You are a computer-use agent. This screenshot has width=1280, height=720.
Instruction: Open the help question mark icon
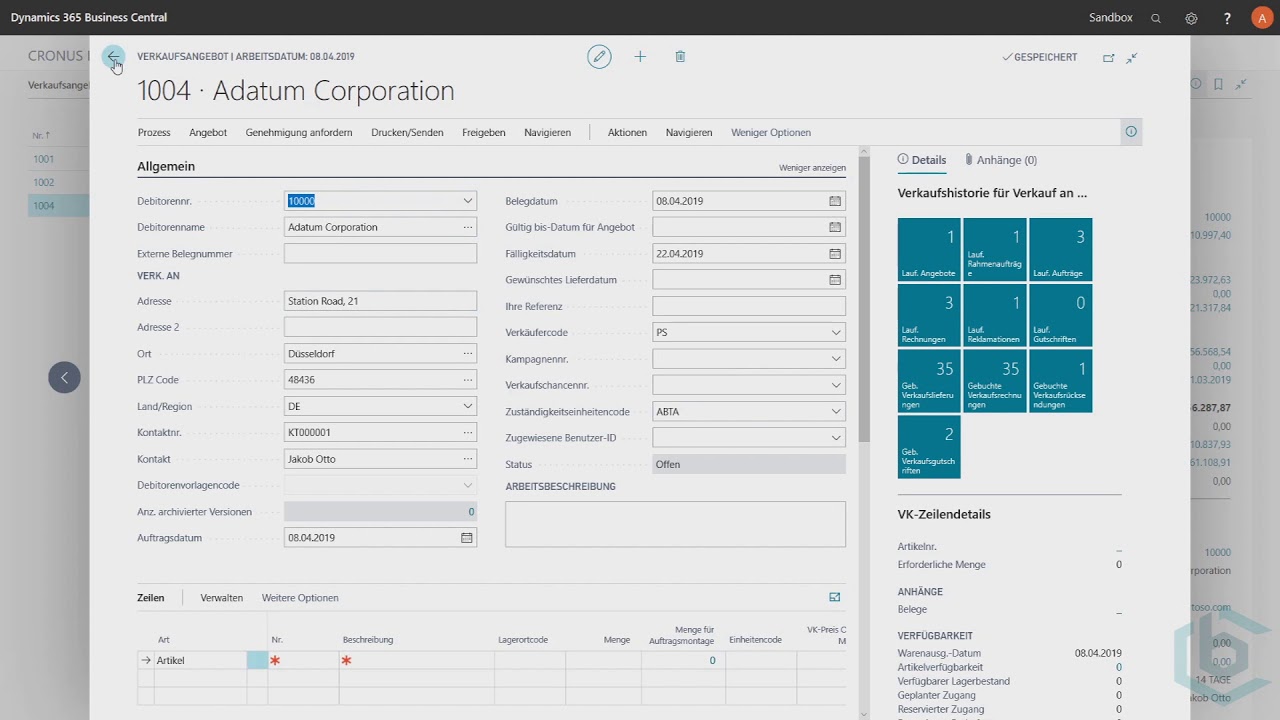(1227, 18)
